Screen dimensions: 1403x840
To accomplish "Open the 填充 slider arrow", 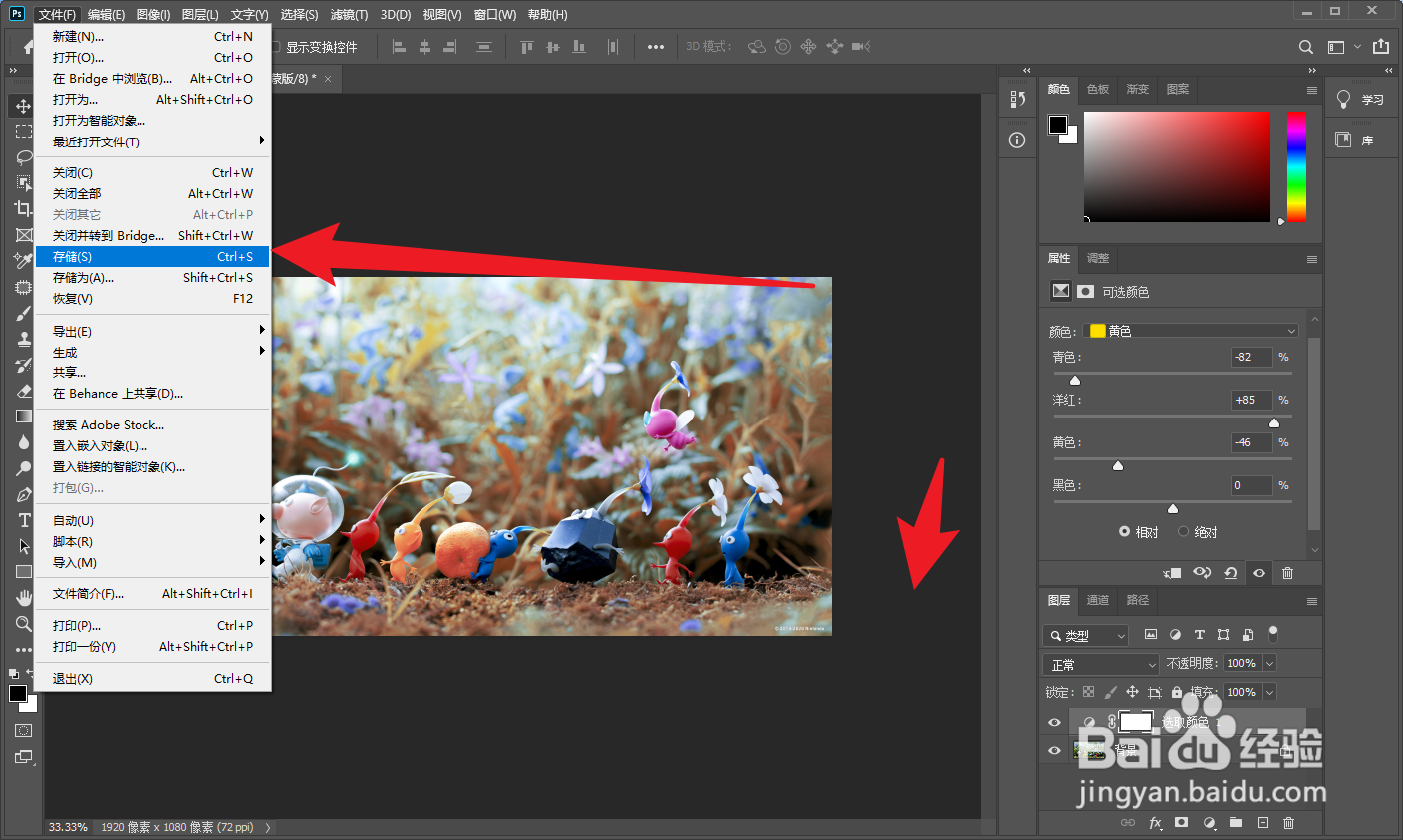I will click(1269, 692).
